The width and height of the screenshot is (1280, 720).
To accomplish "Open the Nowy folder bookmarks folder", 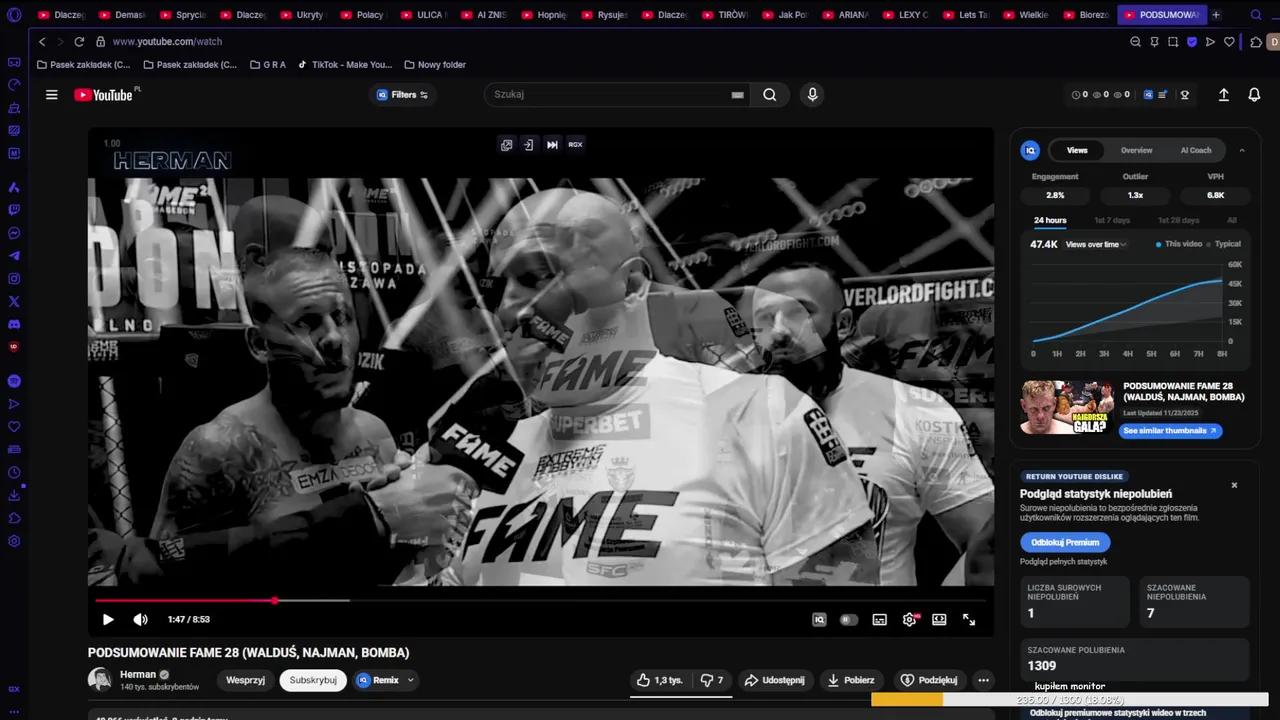I will click(x=435, y=65).
